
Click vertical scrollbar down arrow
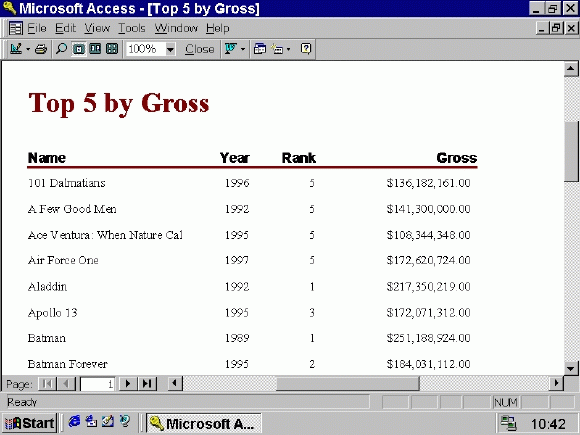571,368
